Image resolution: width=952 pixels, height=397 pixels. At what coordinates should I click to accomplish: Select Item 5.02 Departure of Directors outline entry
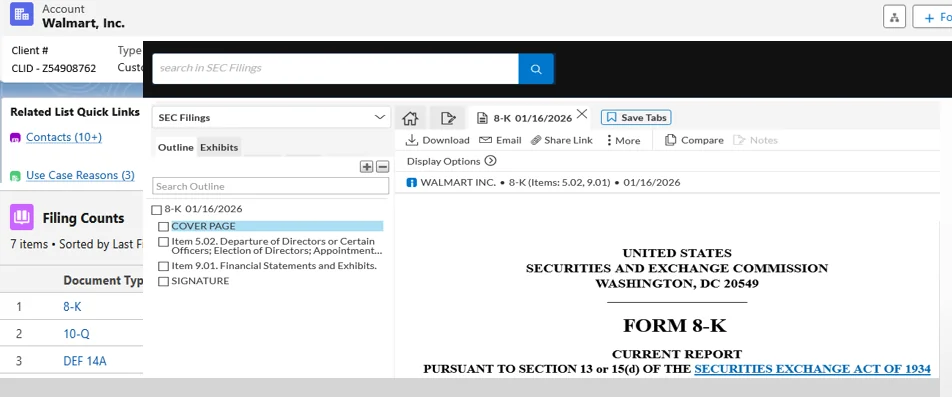pyautogui.click(x=277, y=246)
